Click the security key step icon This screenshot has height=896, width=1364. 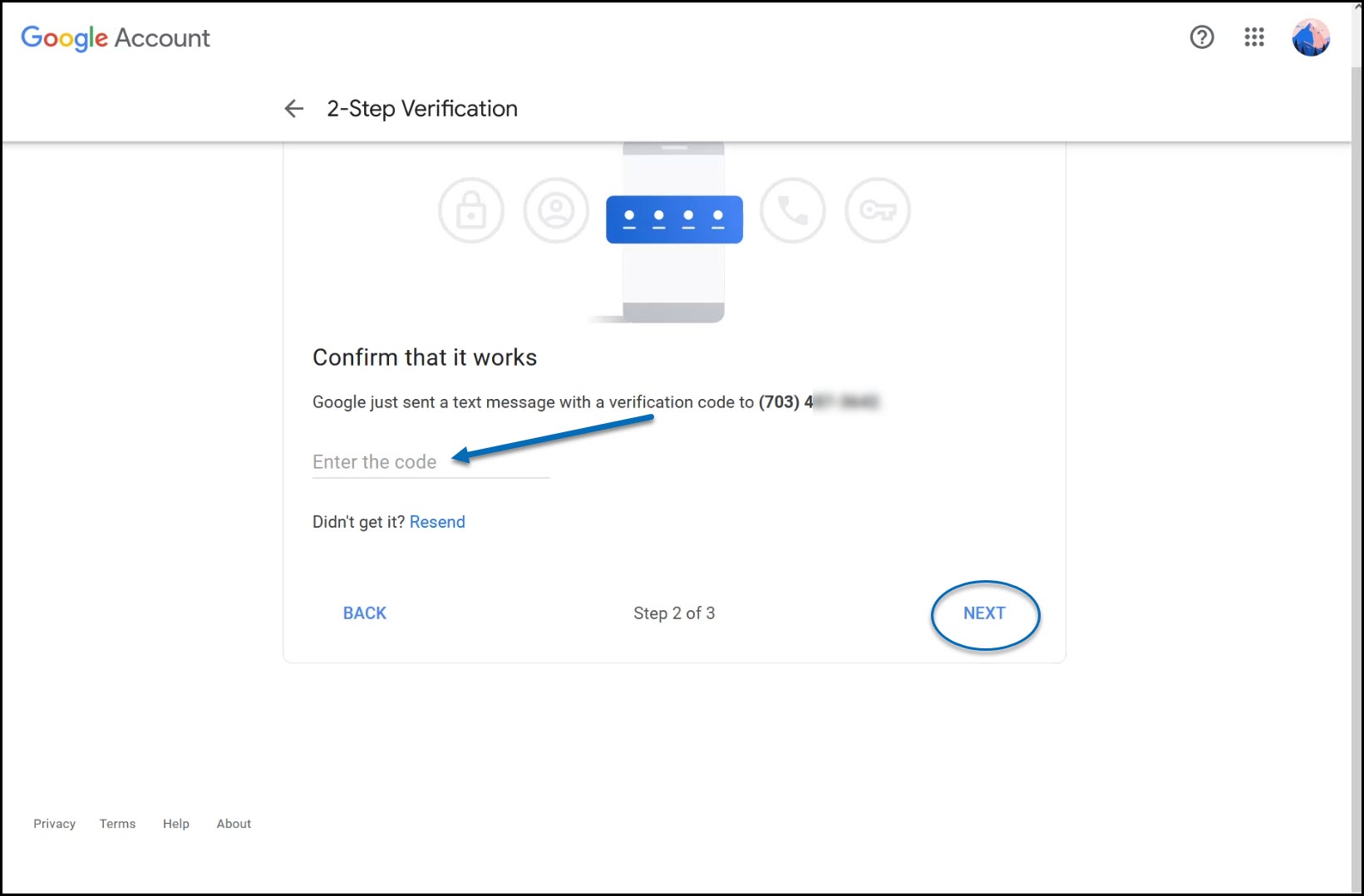(x=878, y=210)
